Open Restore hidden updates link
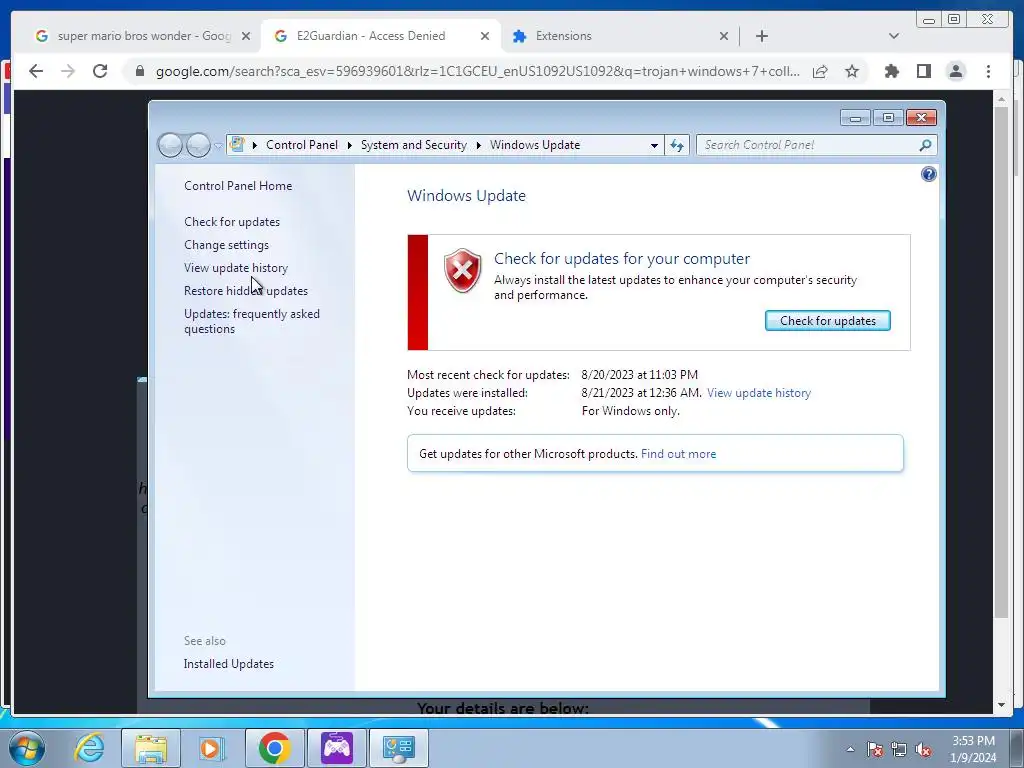Image resolution: width=1024 pixels, height=768 pixels. click(246, 291)
